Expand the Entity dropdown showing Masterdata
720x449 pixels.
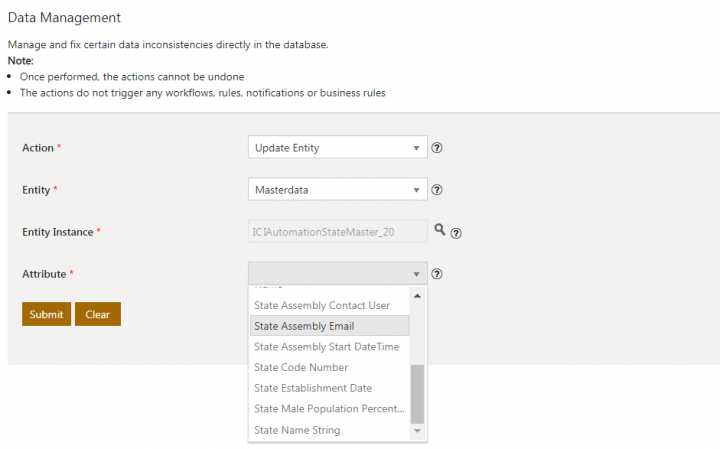(337, 190)
